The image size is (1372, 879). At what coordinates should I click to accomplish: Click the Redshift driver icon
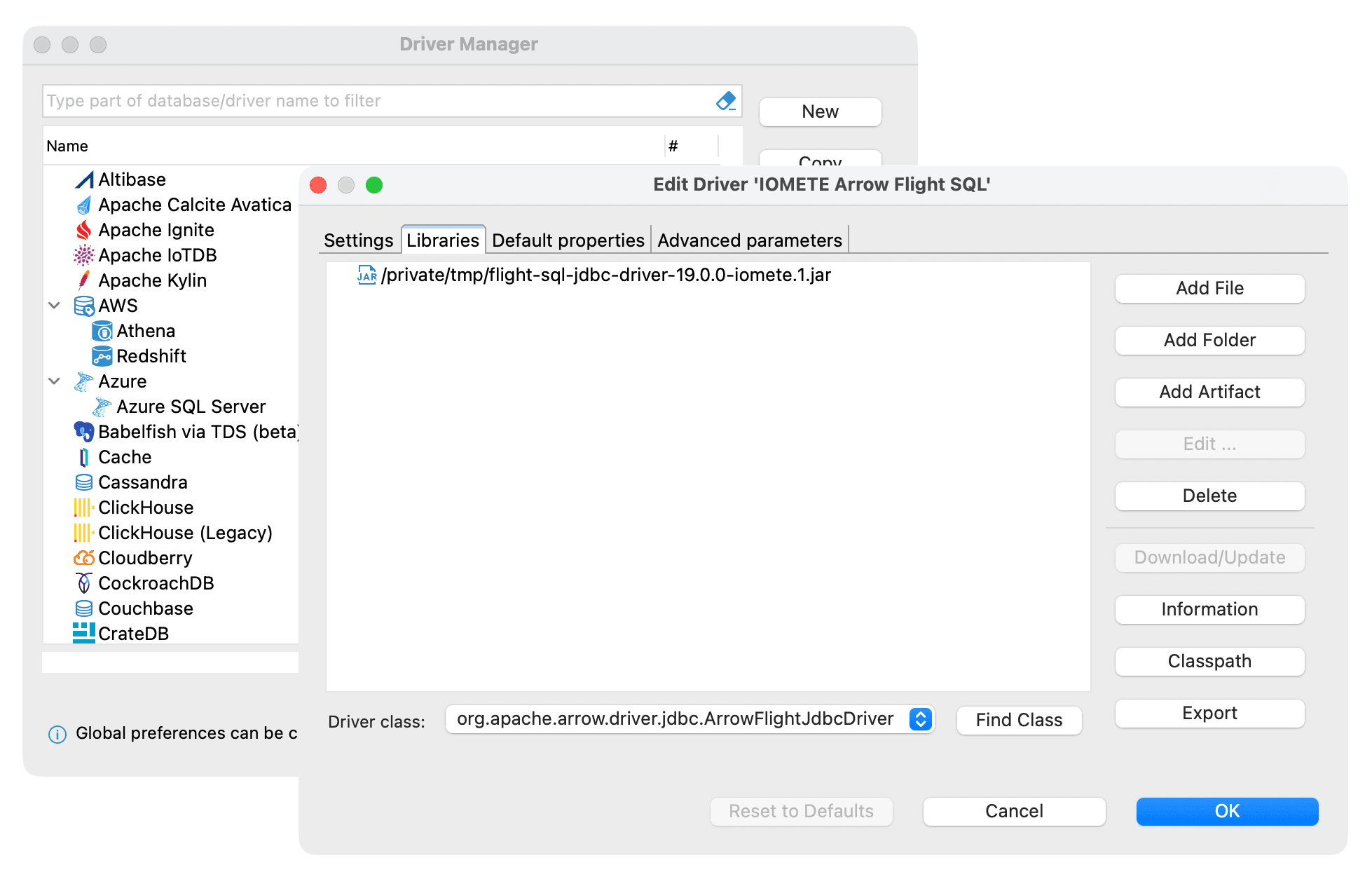[x=102, y=357]
